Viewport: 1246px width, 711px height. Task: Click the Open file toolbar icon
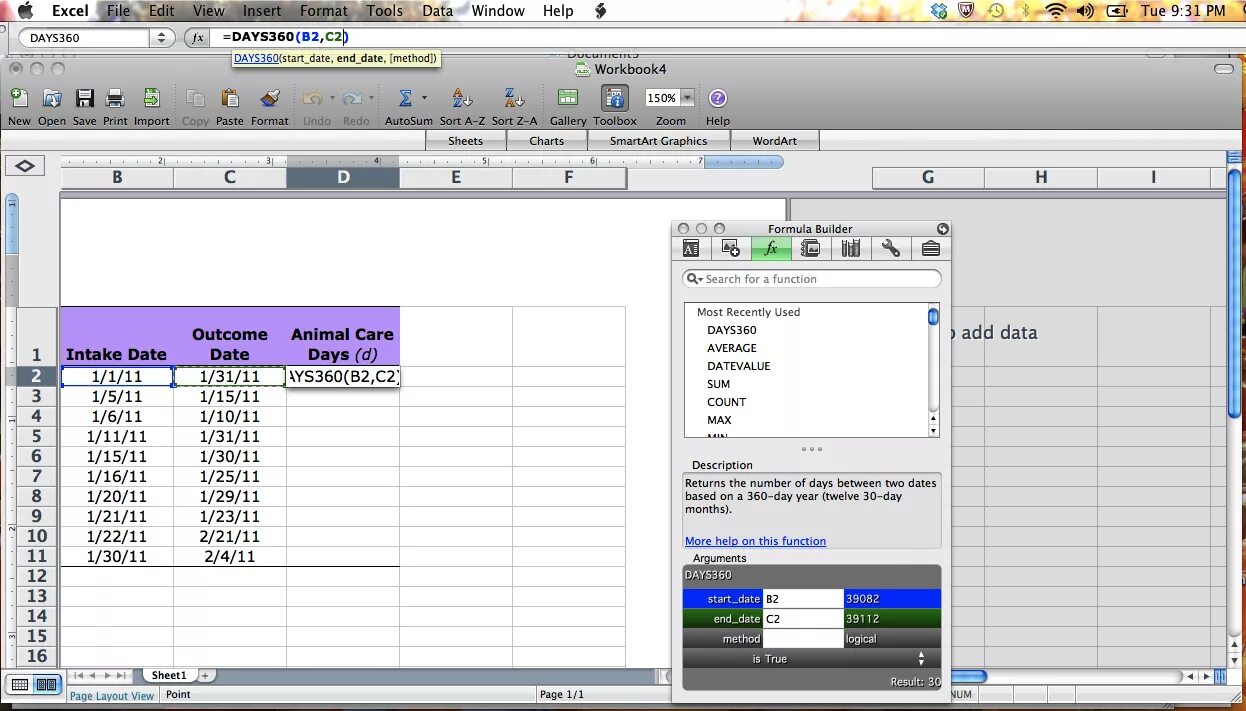pyautogui.click(x=52, y=98)
